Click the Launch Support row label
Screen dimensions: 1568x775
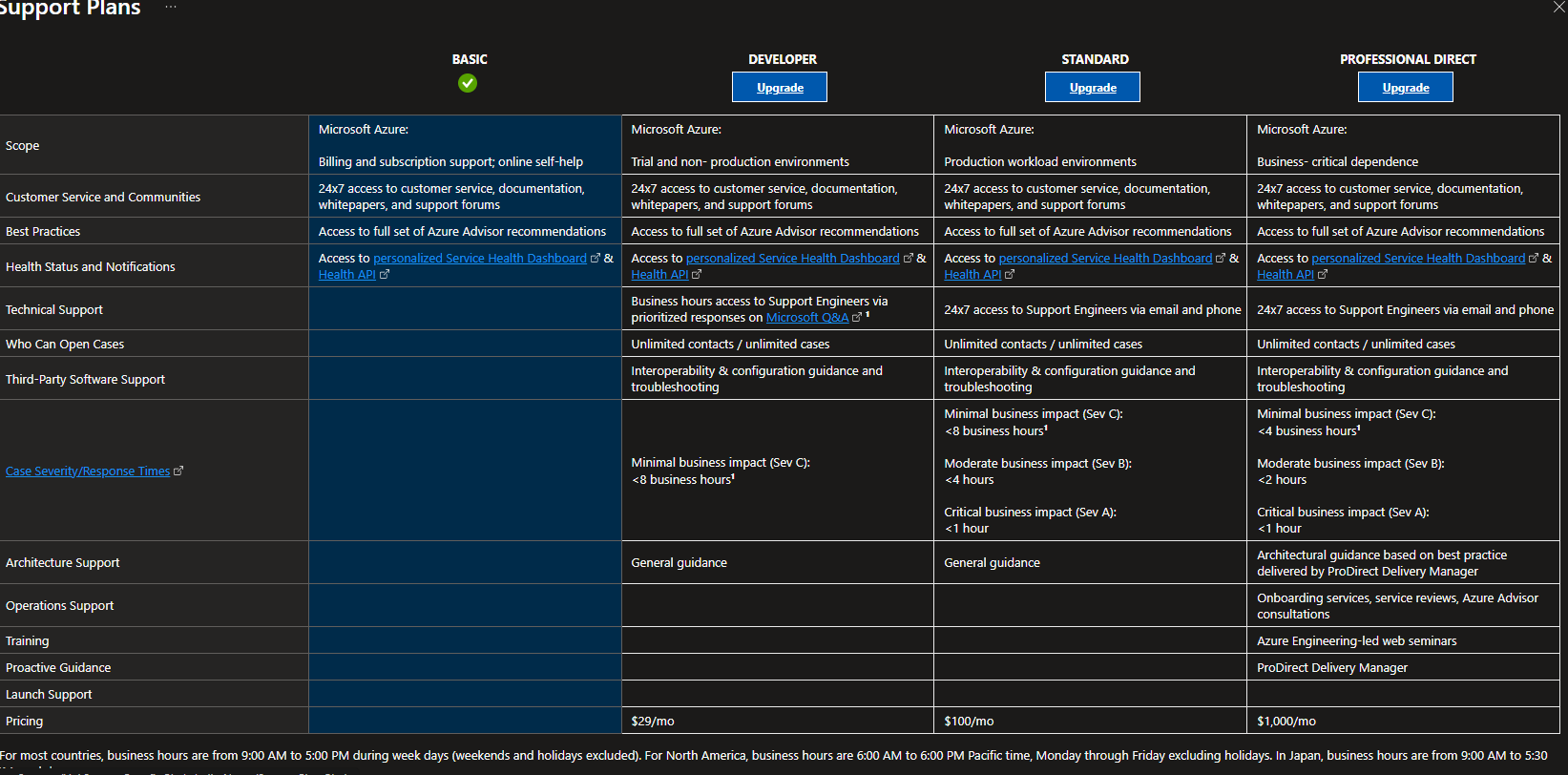coord(50,695)
